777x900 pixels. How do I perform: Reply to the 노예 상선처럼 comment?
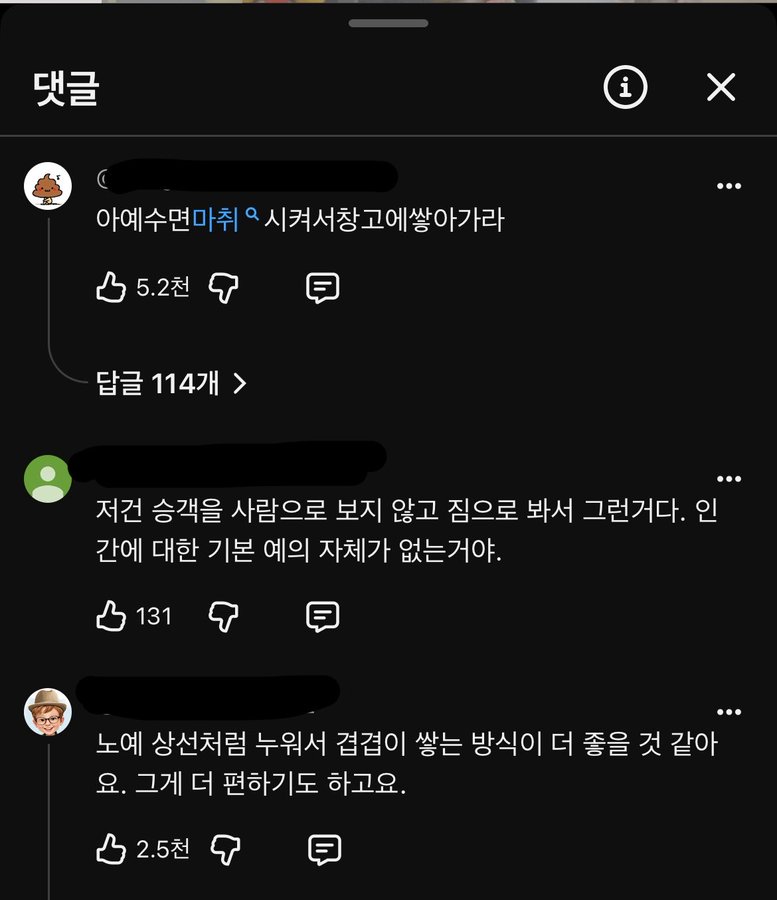325,850
